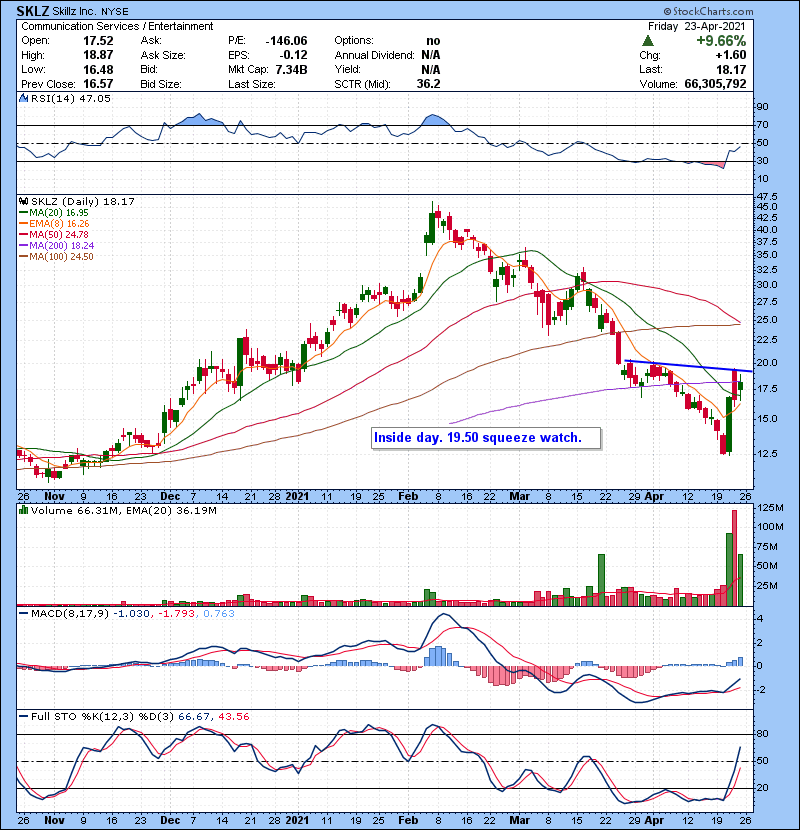Click the Skillz Inc. company name
Image resolution: width=800 pixels, height=830 pixels.
[77, 11]
